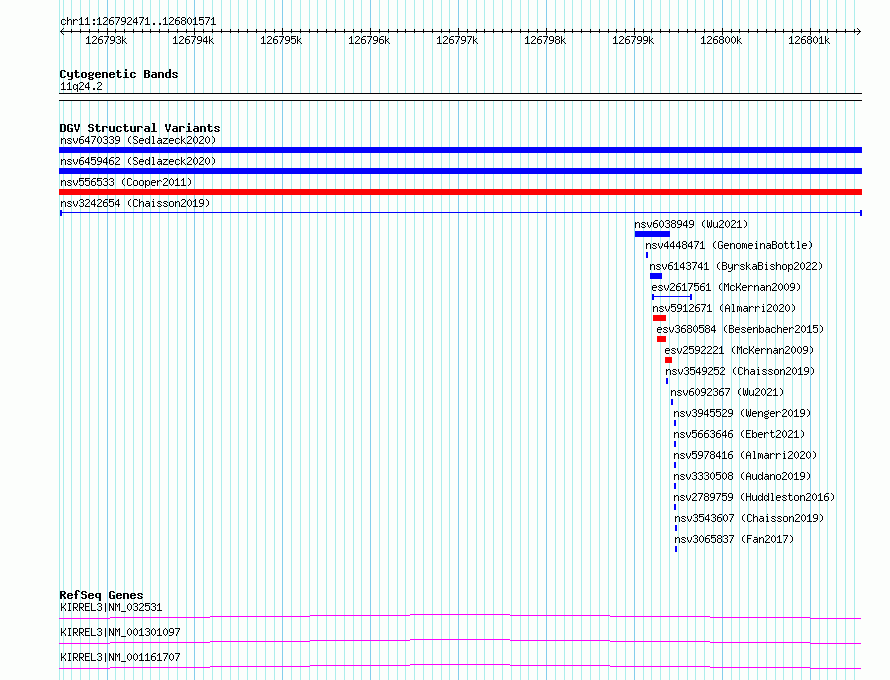Select the blue nsv6143741 variant block
Screen dimensions: 890x680
coord(656,276)
